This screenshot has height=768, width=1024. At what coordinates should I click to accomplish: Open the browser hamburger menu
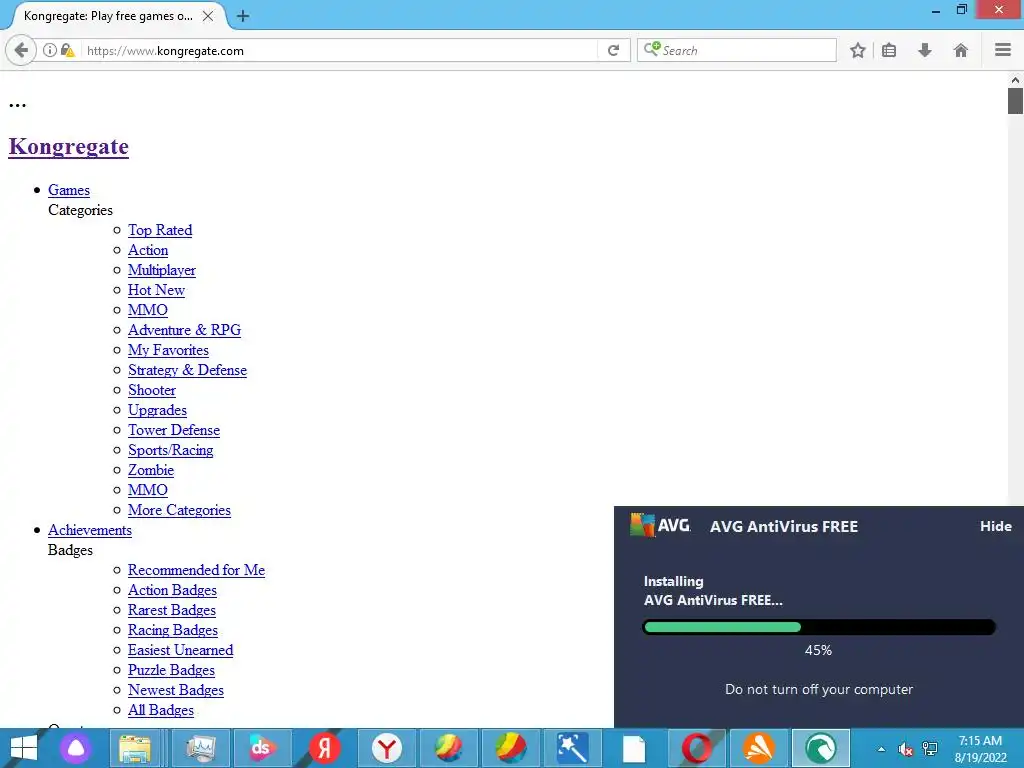click(x=1003, y=50)
